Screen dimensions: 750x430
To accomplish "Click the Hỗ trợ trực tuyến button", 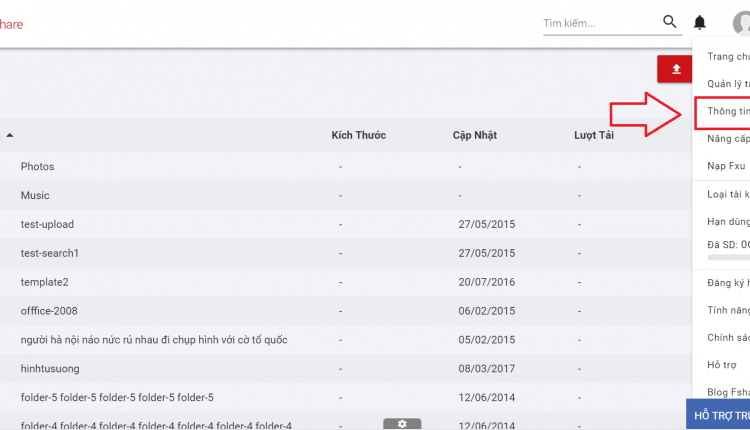I will 718,414.
